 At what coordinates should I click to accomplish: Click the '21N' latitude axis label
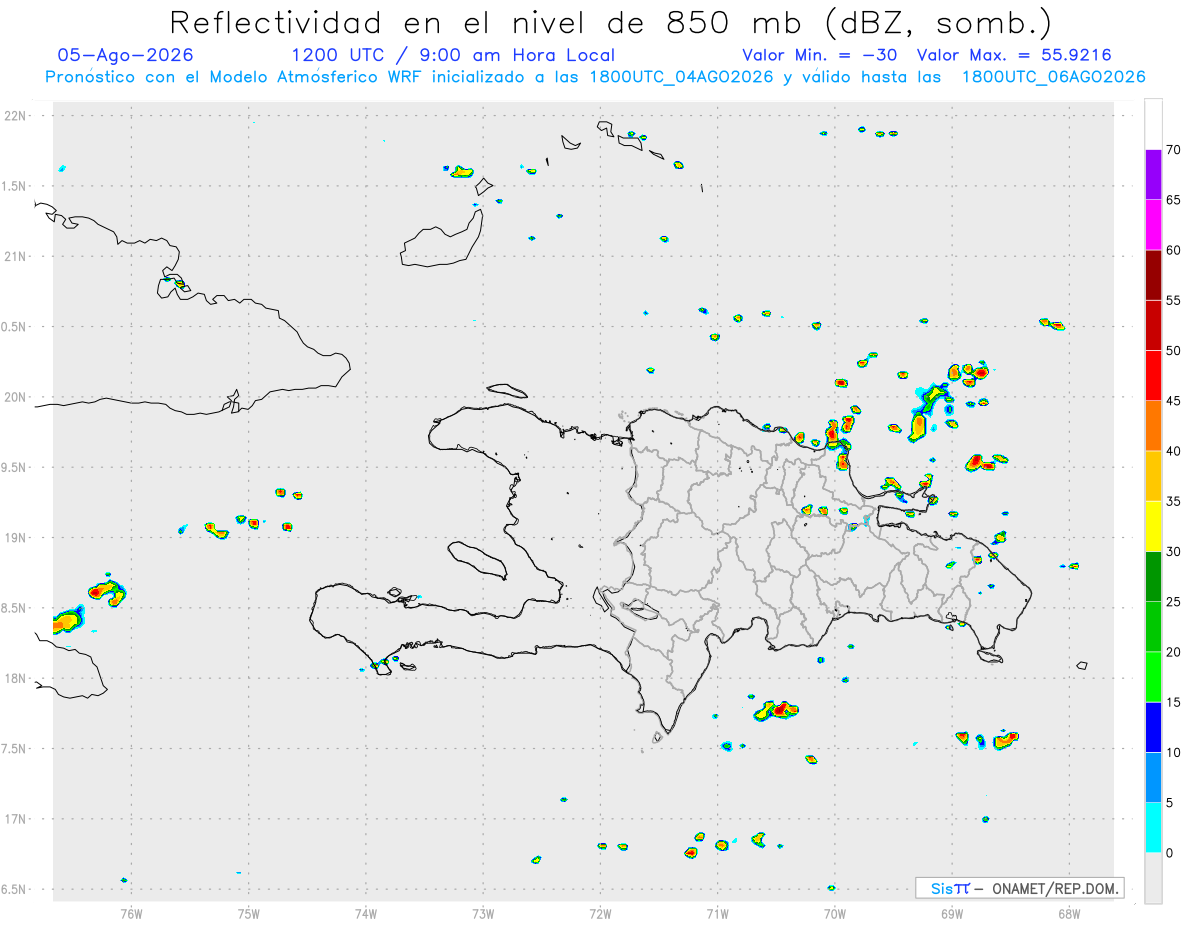click(17, 256)
